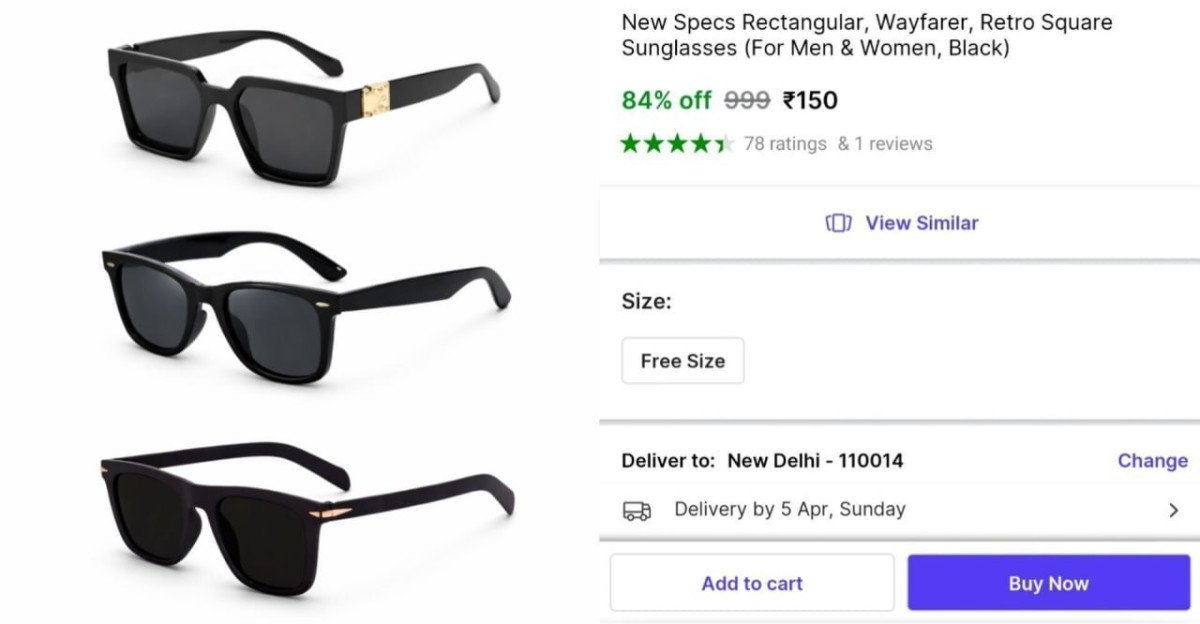The width and height of the screenshot is (1200, 624).
Task: Click the Buy Now button
Action: pos(1048,583)
